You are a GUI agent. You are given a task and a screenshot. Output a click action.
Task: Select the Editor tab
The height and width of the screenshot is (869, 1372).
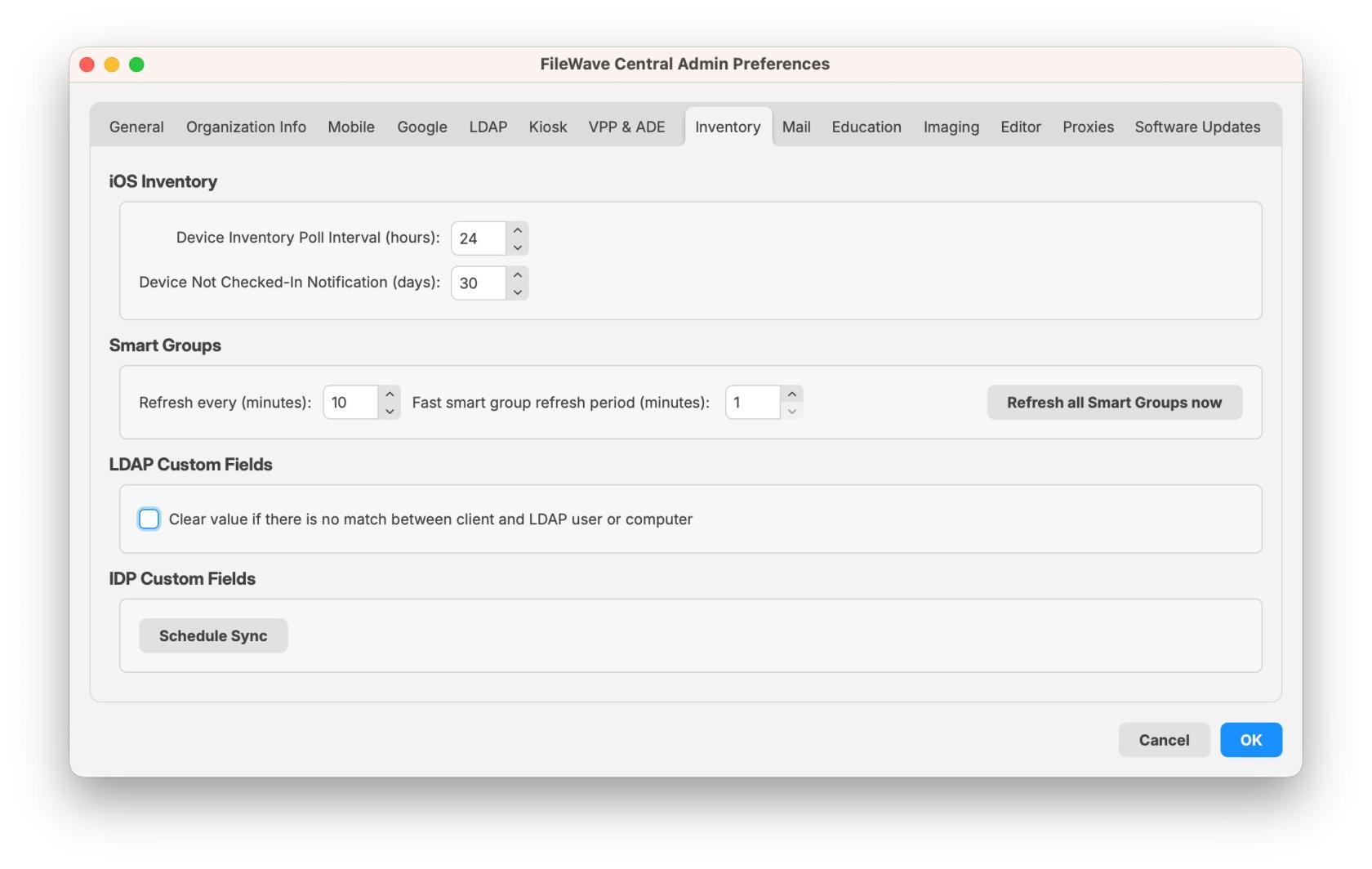pyautogui.click(x=1021, y=127)
